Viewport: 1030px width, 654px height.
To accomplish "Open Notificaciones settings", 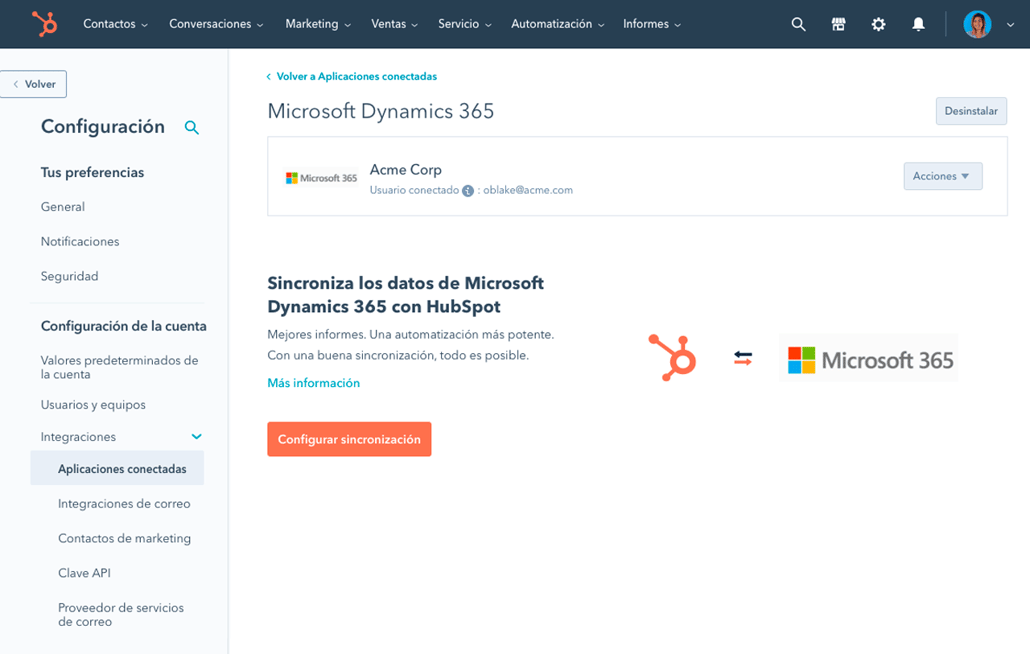I will pyautogui.click(x=80, y=242).
